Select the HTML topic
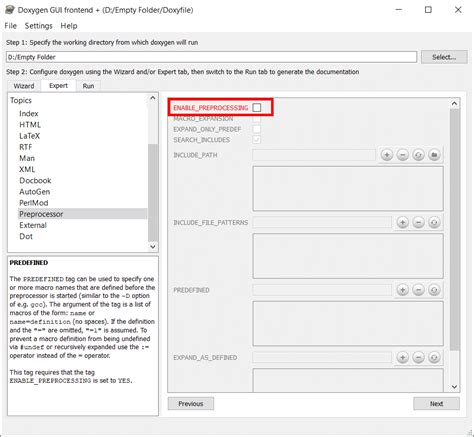 pos(30,125)
